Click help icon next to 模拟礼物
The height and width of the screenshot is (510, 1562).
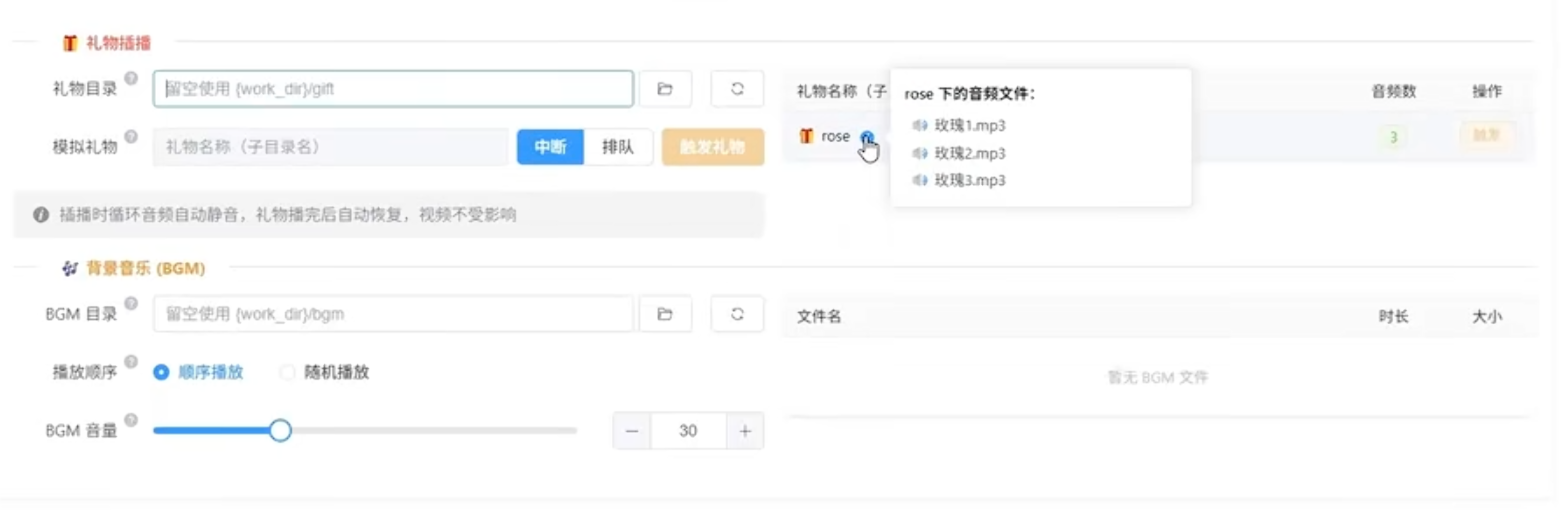(x=131, y=136)
